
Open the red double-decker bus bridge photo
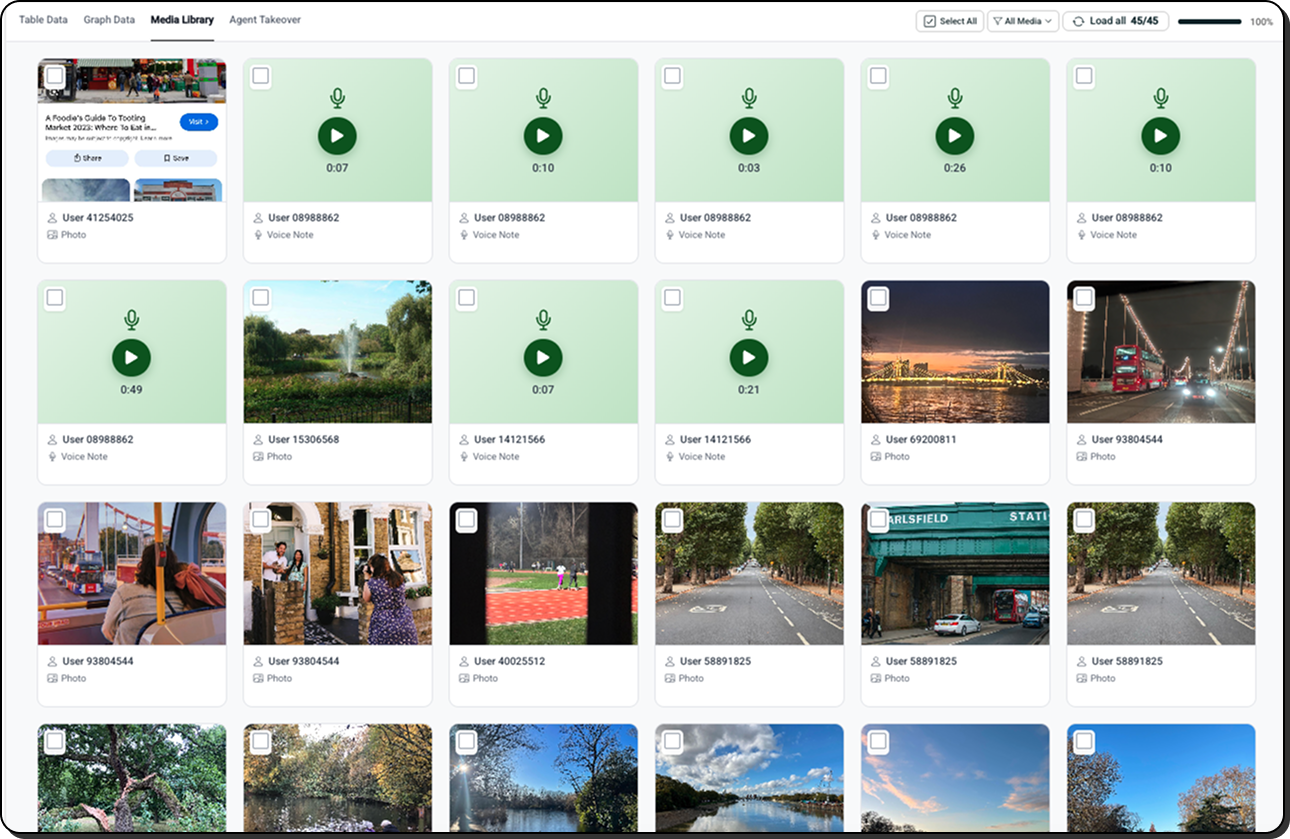tap(1160, 352)
